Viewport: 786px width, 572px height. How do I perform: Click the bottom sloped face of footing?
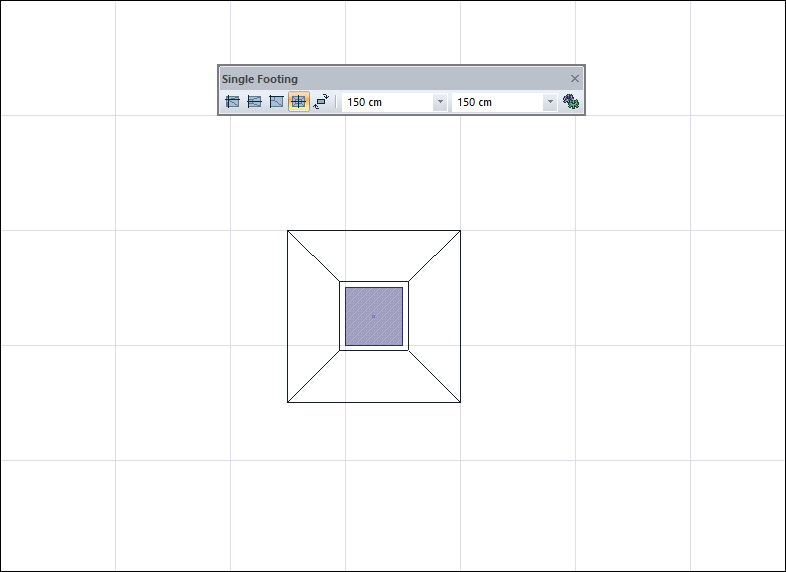pos(374,377)
